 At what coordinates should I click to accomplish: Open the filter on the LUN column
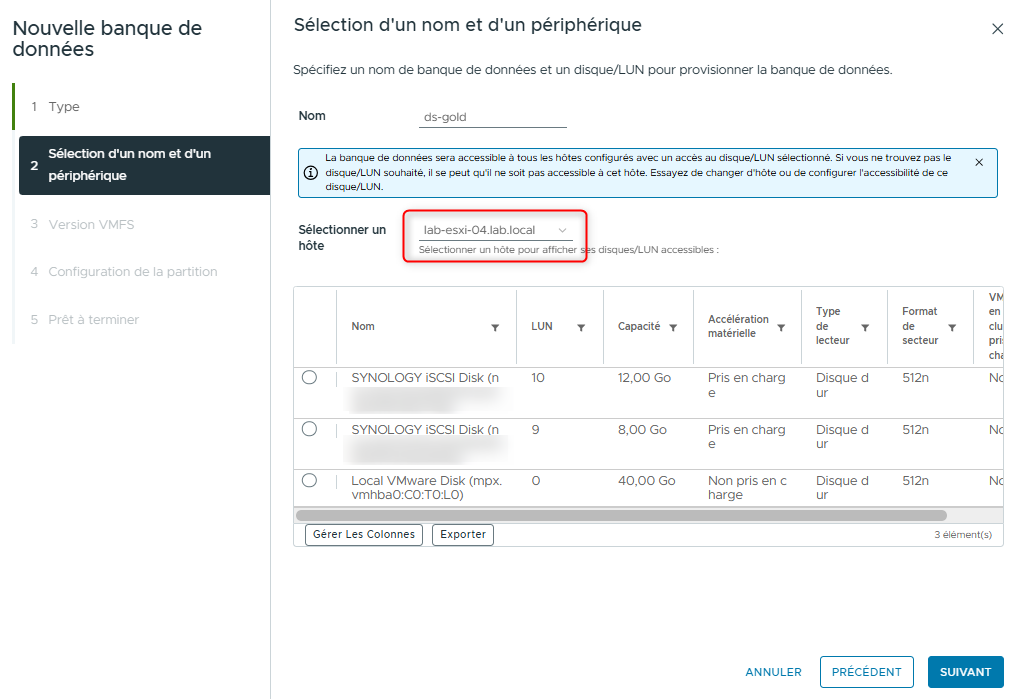pos(581,328)
